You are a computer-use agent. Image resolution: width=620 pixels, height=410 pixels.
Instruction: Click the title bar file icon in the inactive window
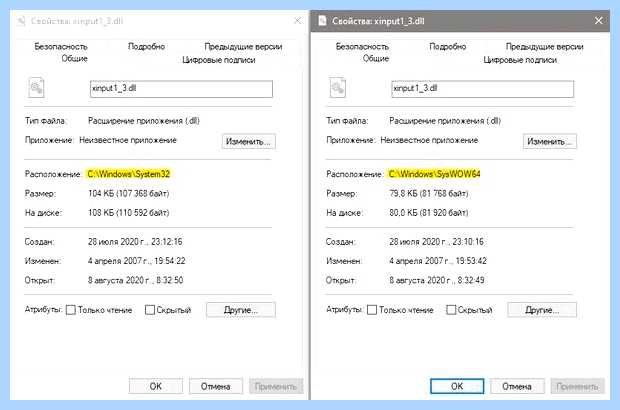(x=21, y=21)
